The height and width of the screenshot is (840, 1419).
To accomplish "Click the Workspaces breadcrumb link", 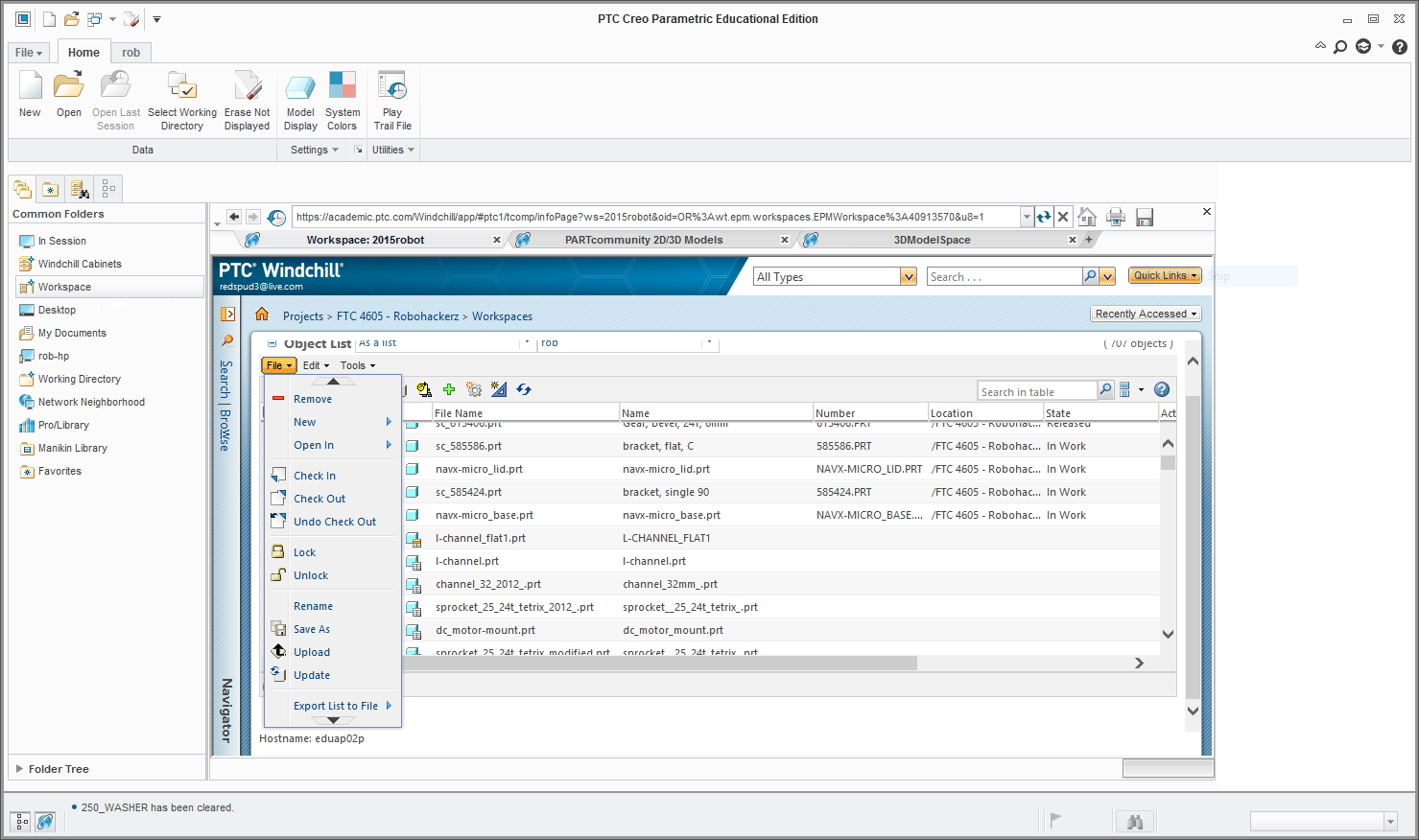I will click(x=502, y=316).
